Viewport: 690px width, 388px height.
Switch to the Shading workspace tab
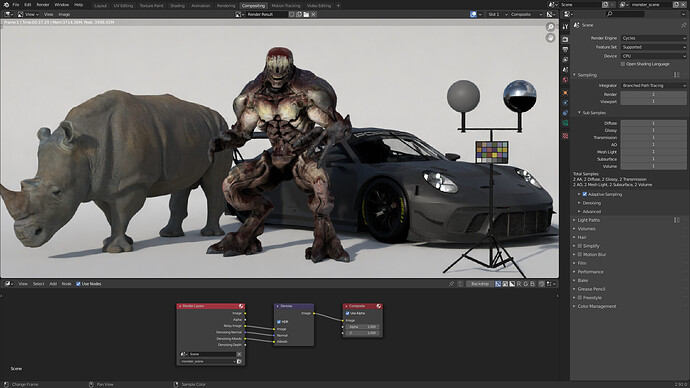click(177, 6)
